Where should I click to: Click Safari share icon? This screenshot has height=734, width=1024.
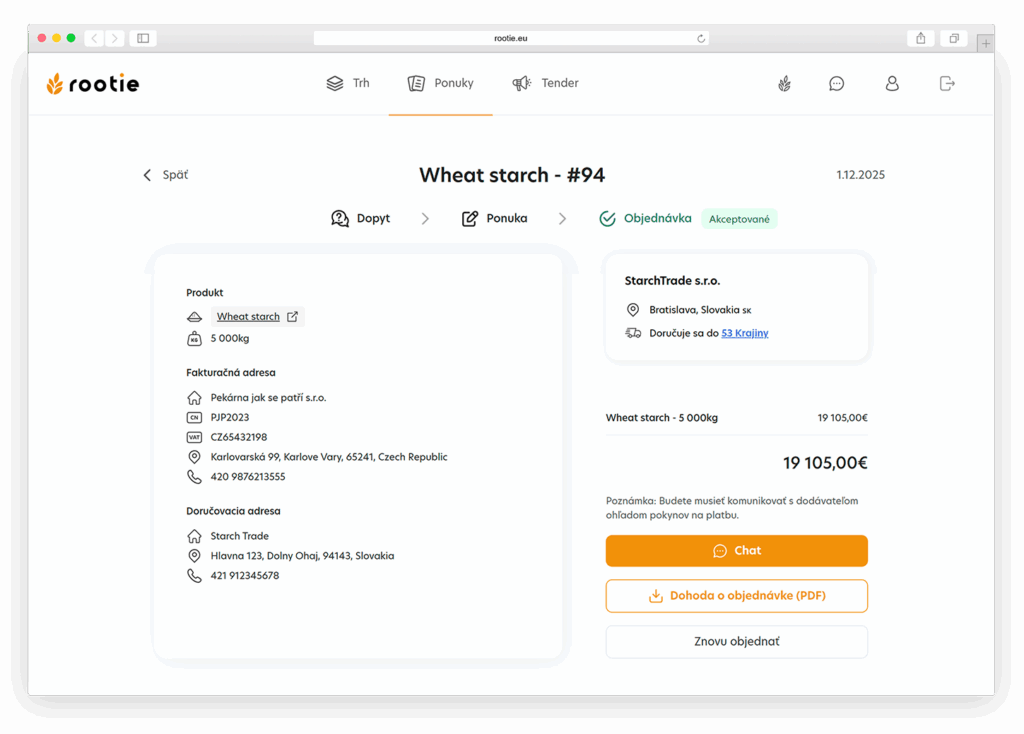920,38
